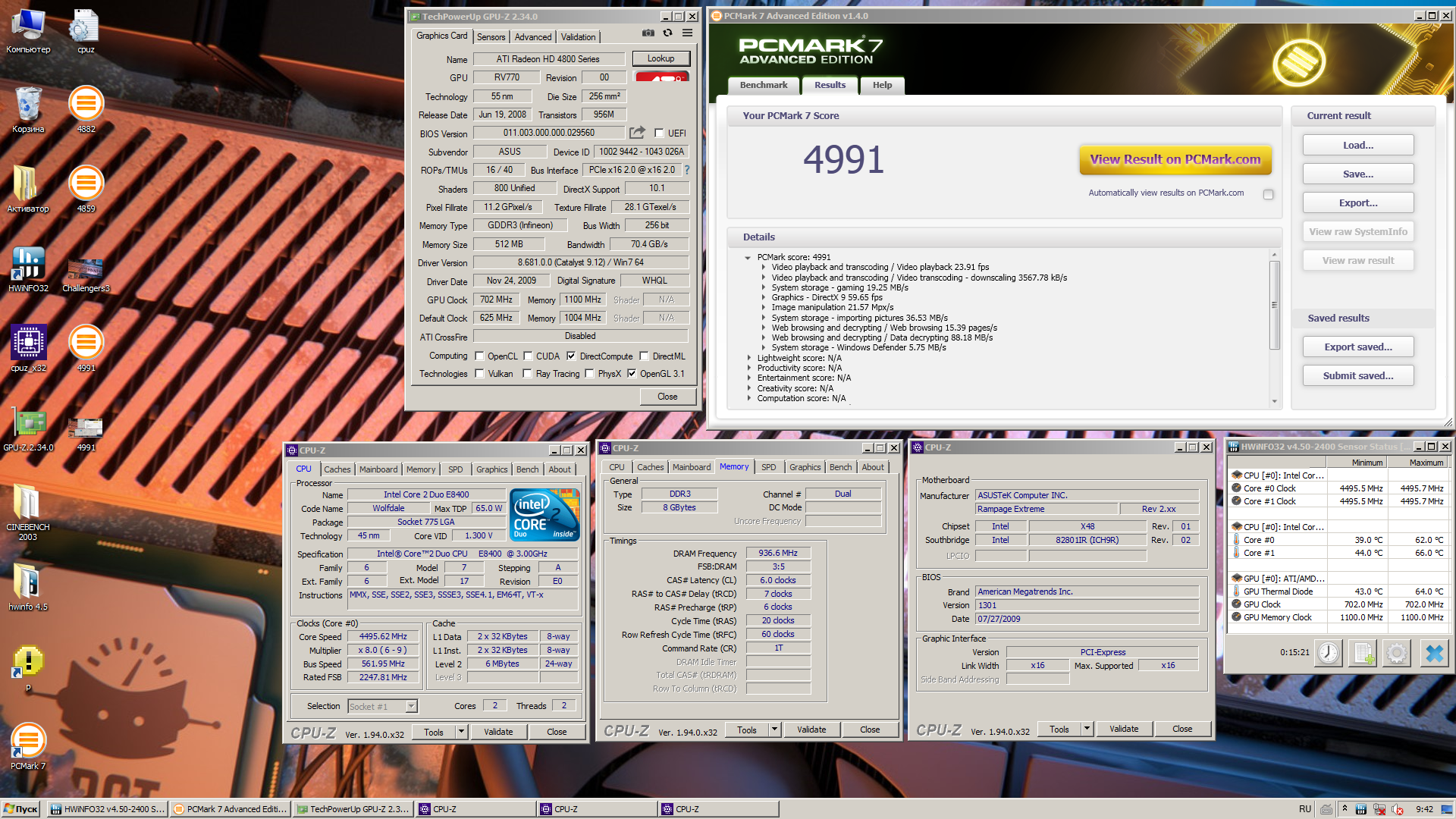Click the Details scrollbar up arrow

[1274, 255]
